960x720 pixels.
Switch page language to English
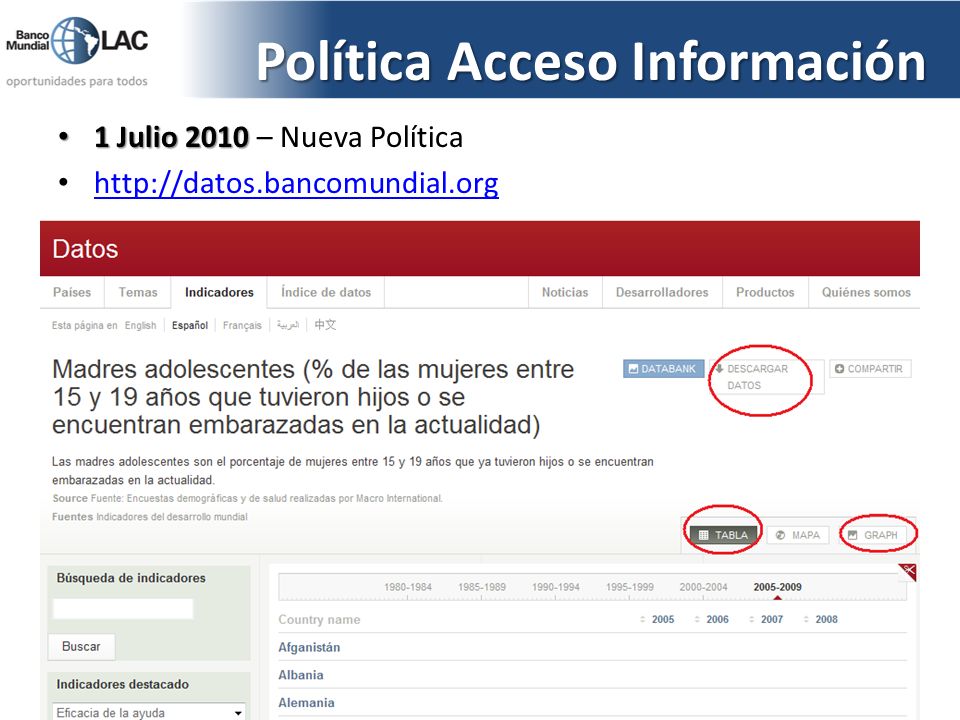[x=140, y=326]
